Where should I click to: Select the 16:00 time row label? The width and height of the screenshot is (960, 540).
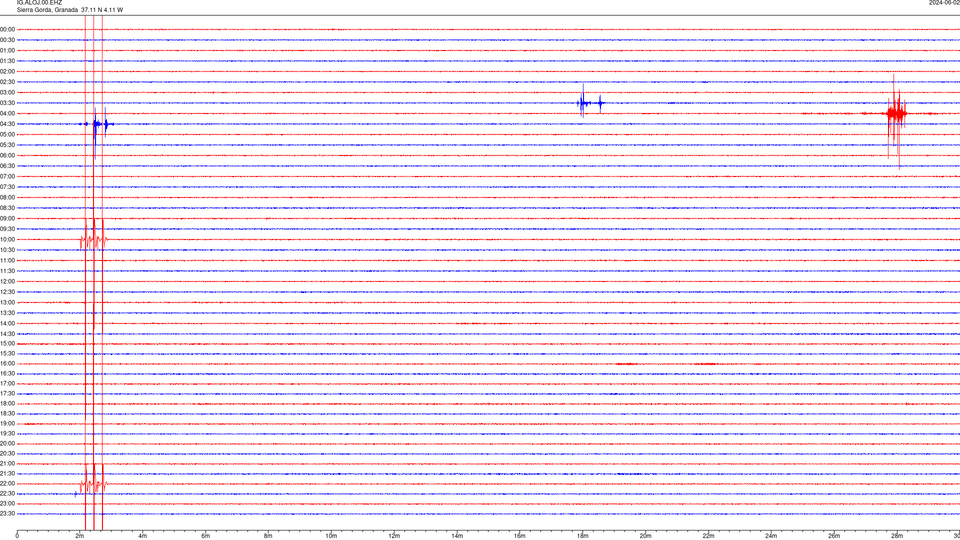point(8,364)
